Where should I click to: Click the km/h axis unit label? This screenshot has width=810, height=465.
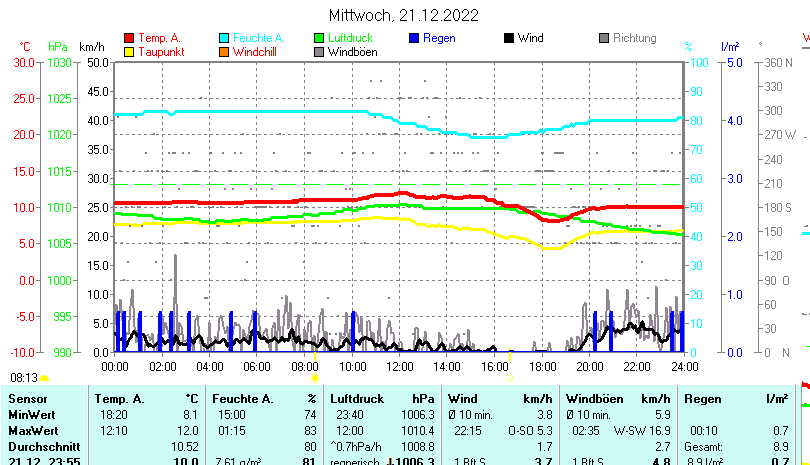pyautogui.click(x=91, y=47)
